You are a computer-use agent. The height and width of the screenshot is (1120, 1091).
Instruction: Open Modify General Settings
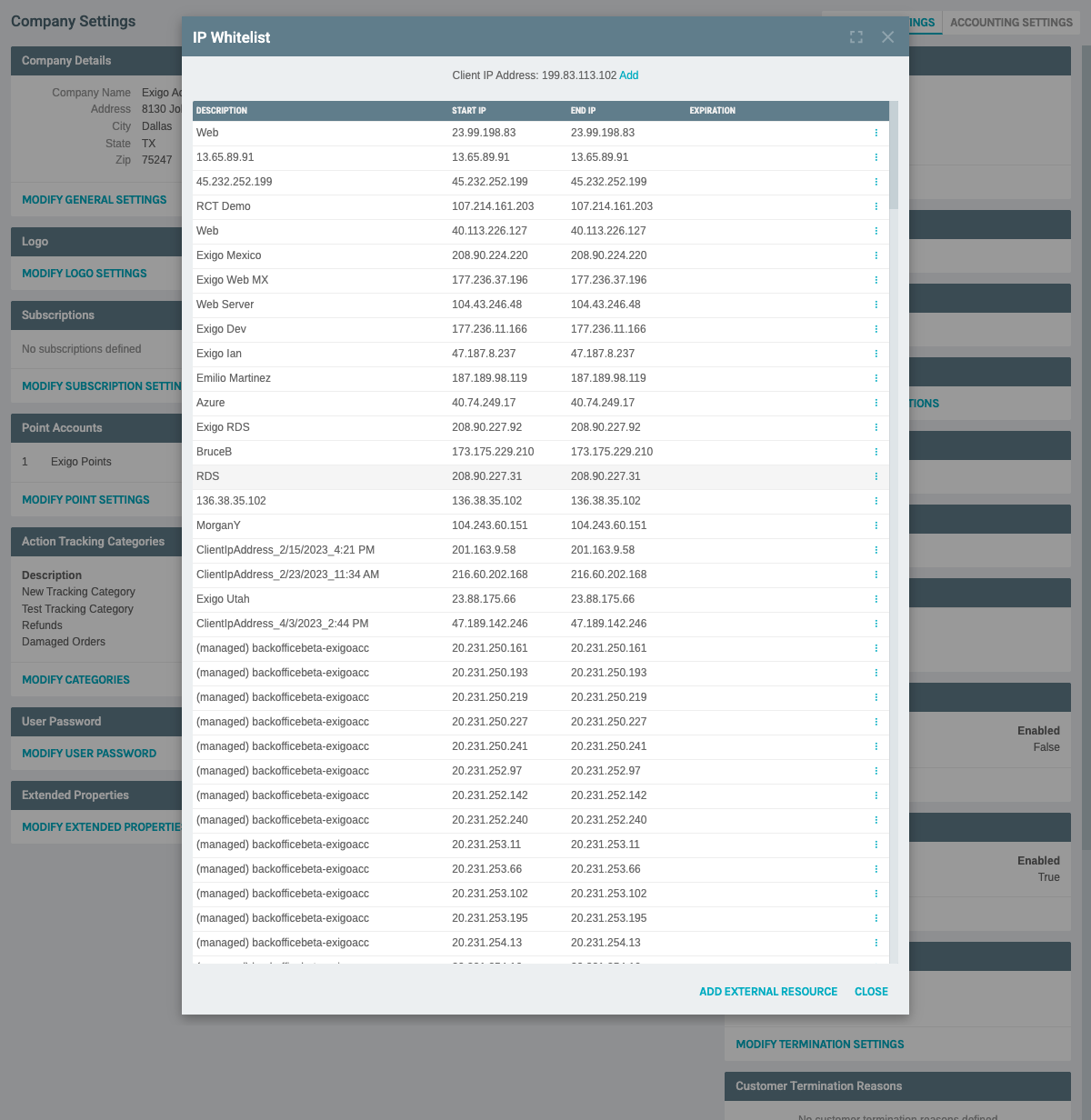pos(94,199)
